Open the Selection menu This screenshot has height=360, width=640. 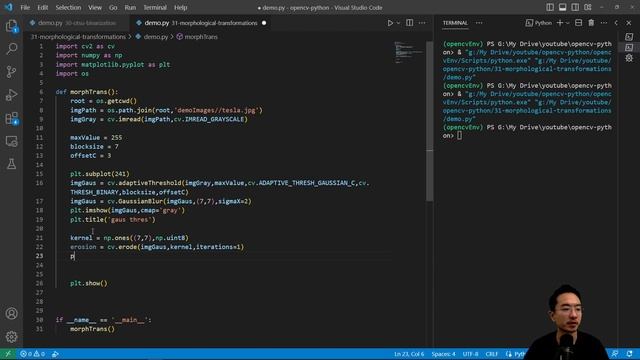coord(68,7)
